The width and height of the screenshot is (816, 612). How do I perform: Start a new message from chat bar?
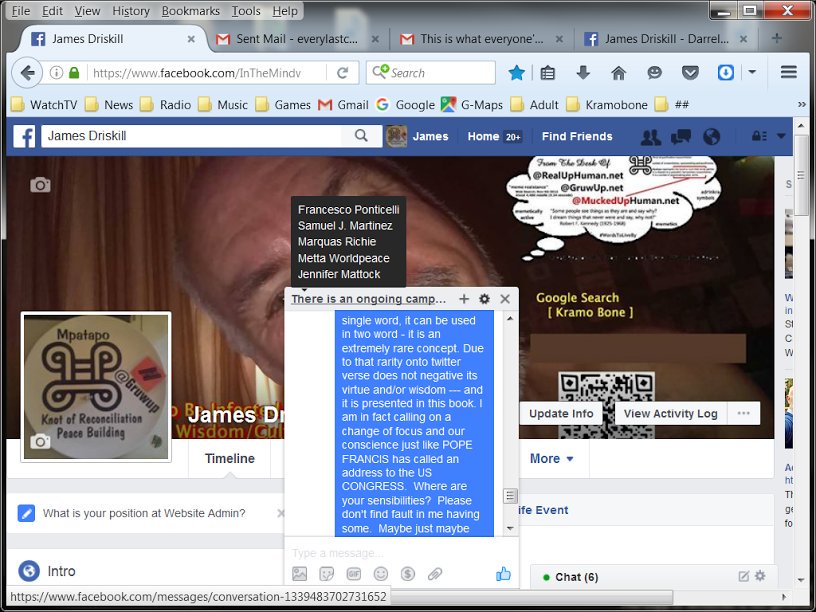(744, 576)
